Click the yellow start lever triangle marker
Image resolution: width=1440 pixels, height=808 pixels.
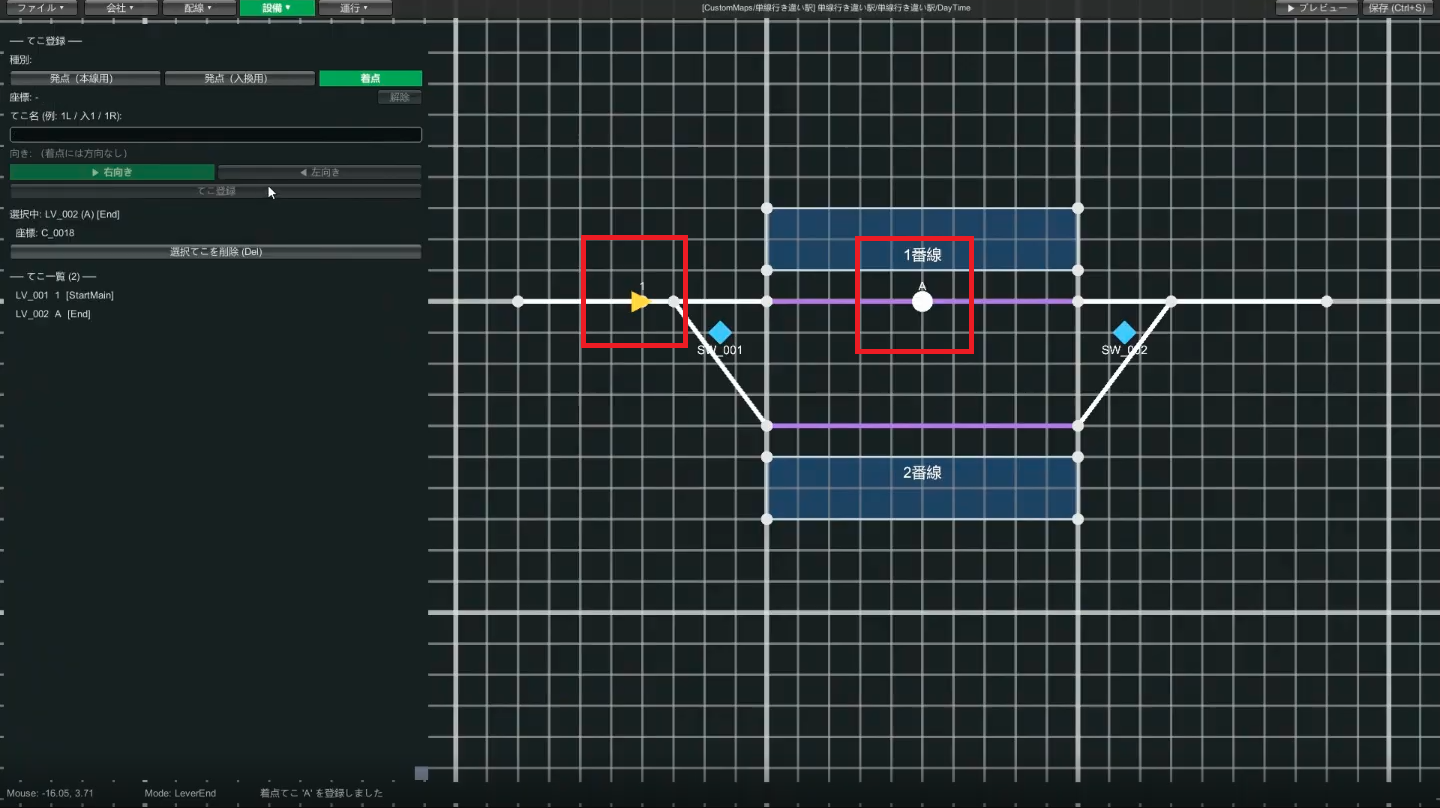[641, 301]
